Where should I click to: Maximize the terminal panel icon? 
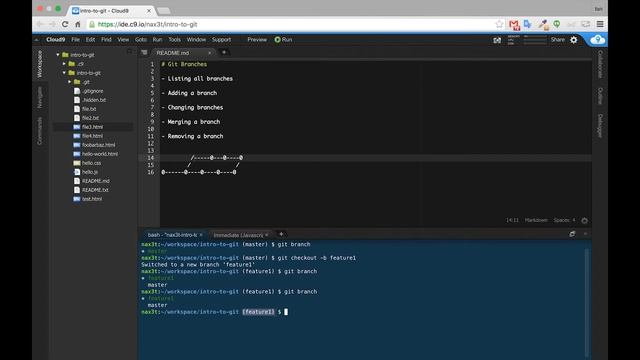pyautogui.click(x=572, y=234)
